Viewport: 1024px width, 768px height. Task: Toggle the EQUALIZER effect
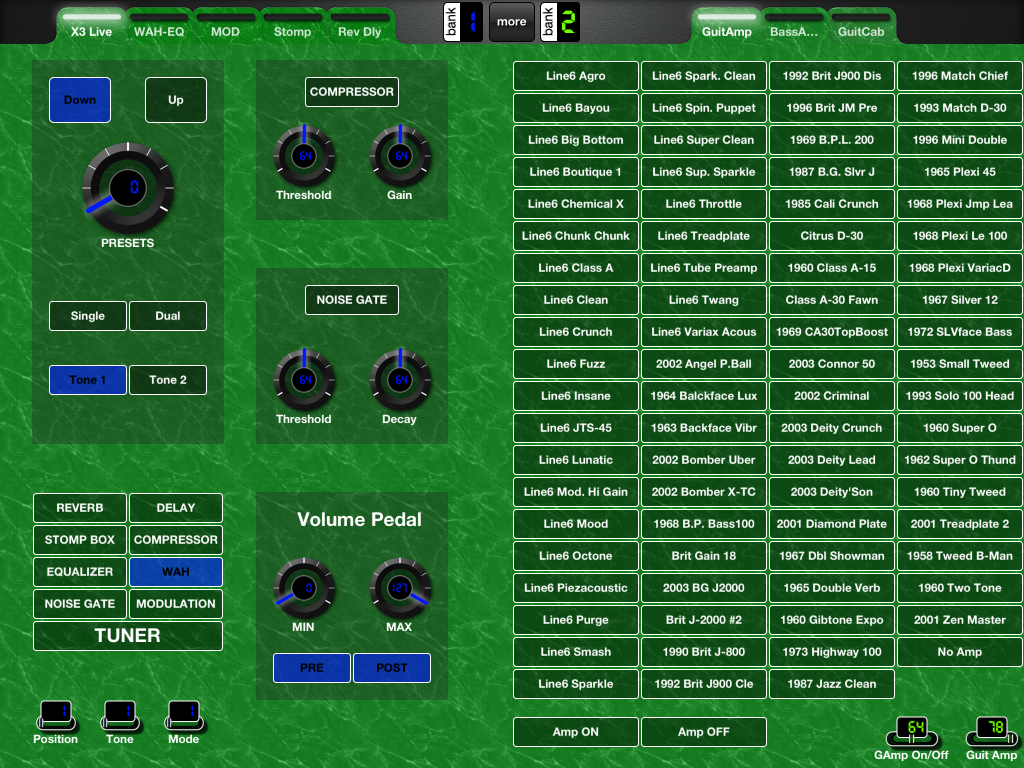80,571
